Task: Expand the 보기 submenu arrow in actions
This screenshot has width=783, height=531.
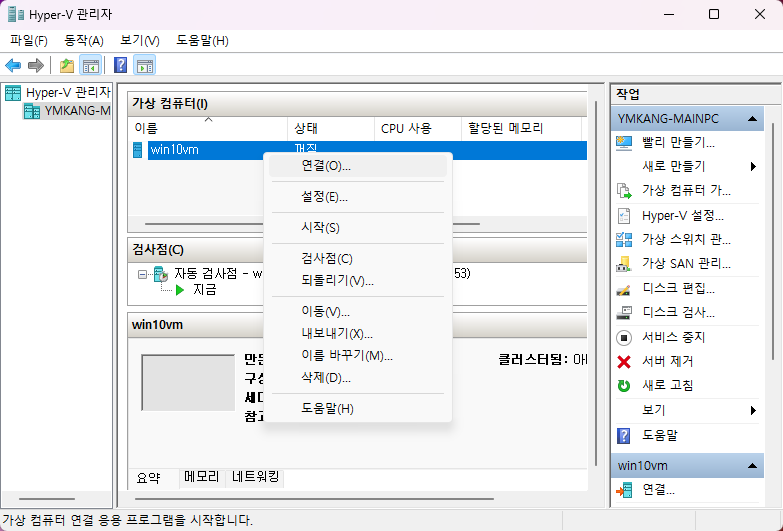Action: coord(753,411)
